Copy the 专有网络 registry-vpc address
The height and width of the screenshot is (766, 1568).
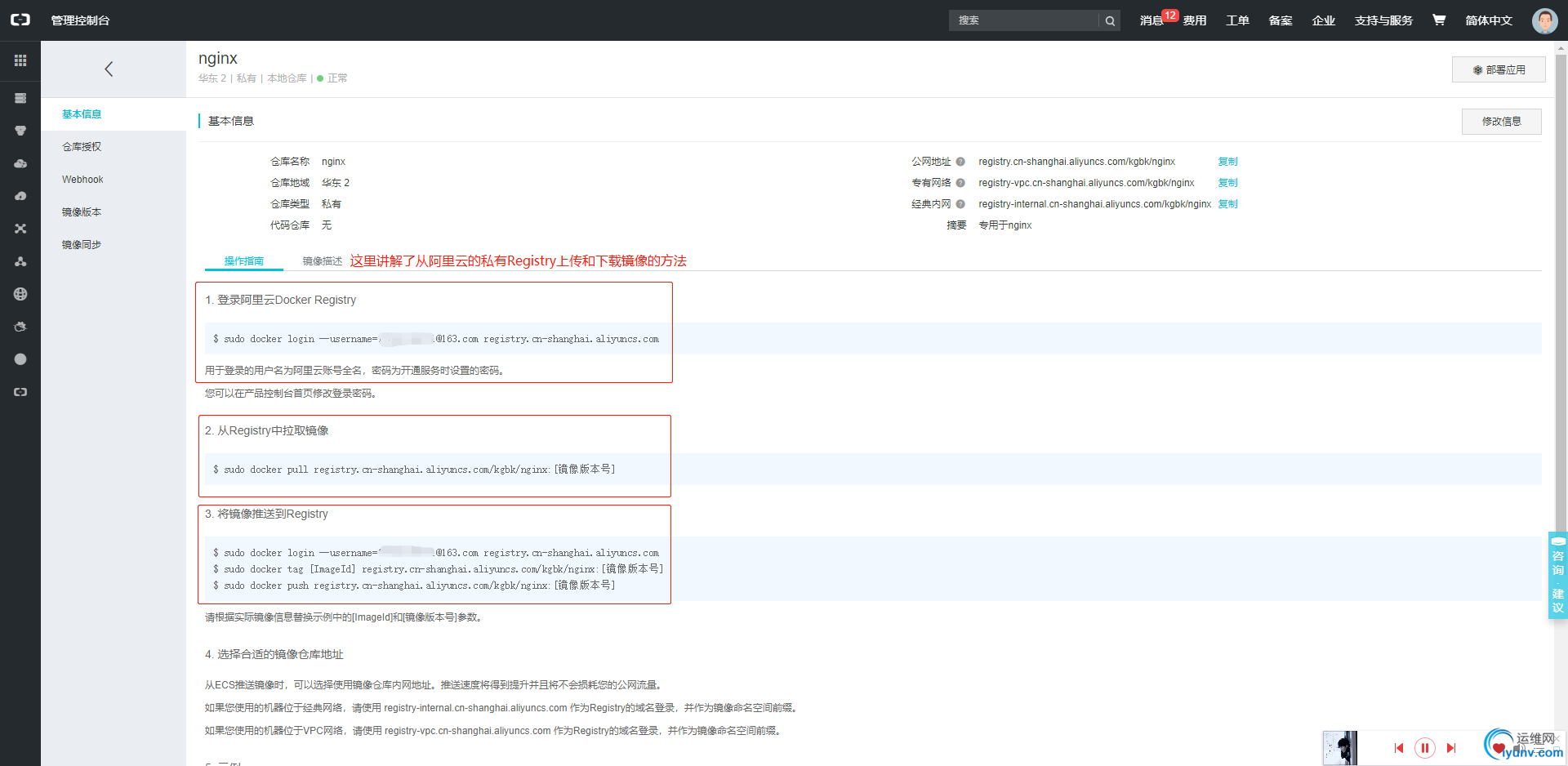click(1227, 183)
